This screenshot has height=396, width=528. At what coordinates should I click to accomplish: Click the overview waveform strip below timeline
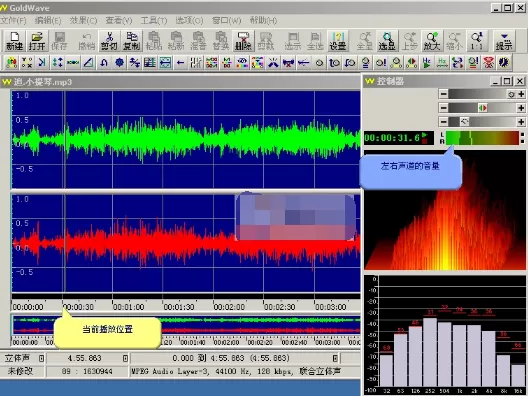coord(186,325)
